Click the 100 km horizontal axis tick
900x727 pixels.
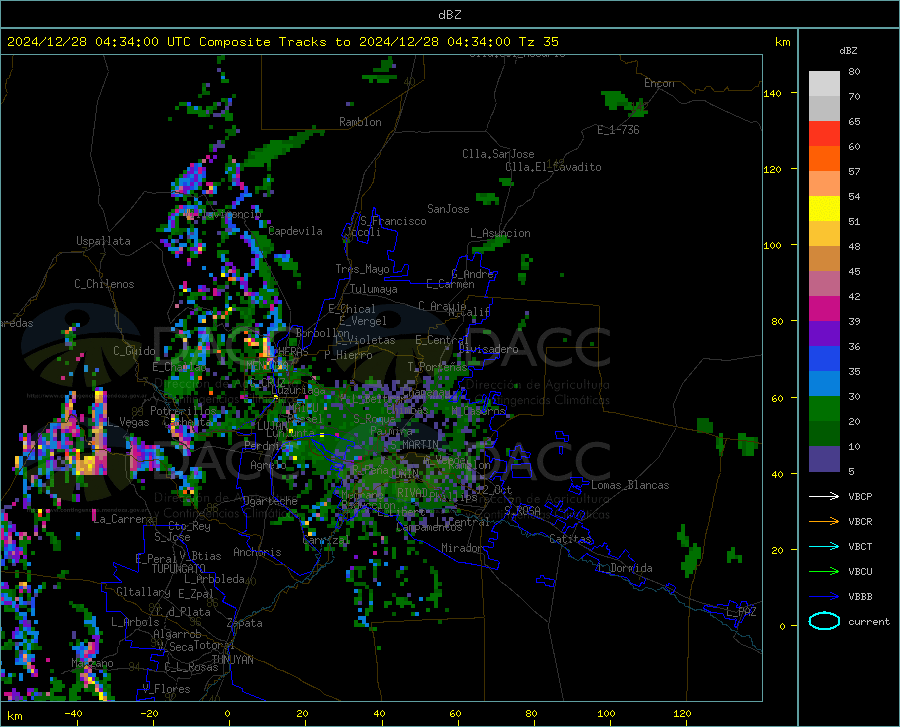[x=606, y=713]
